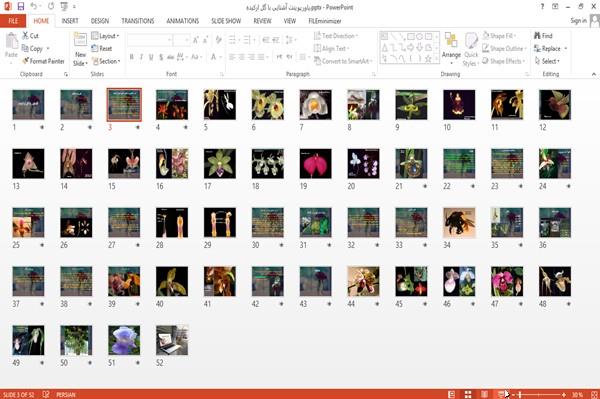Select slide 19 thumbnail with pink flower

(315, 163)
